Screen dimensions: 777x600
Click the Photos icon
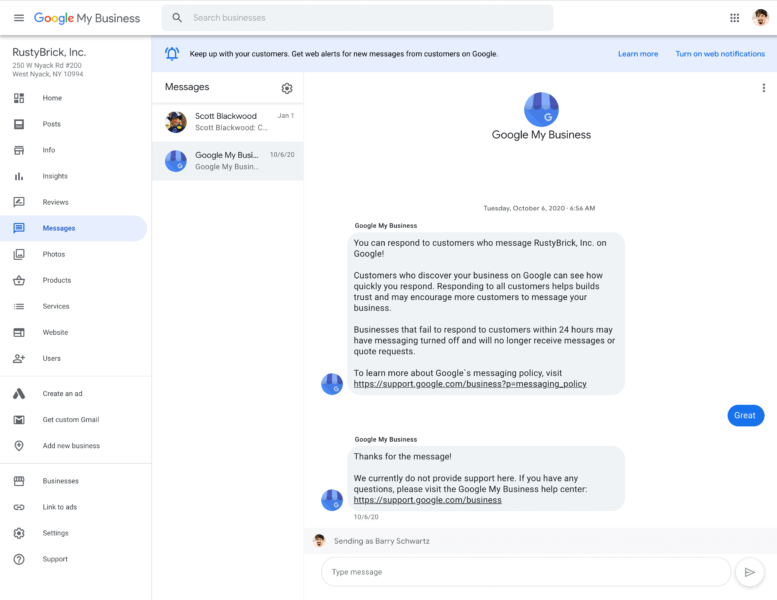coord(19,254)
